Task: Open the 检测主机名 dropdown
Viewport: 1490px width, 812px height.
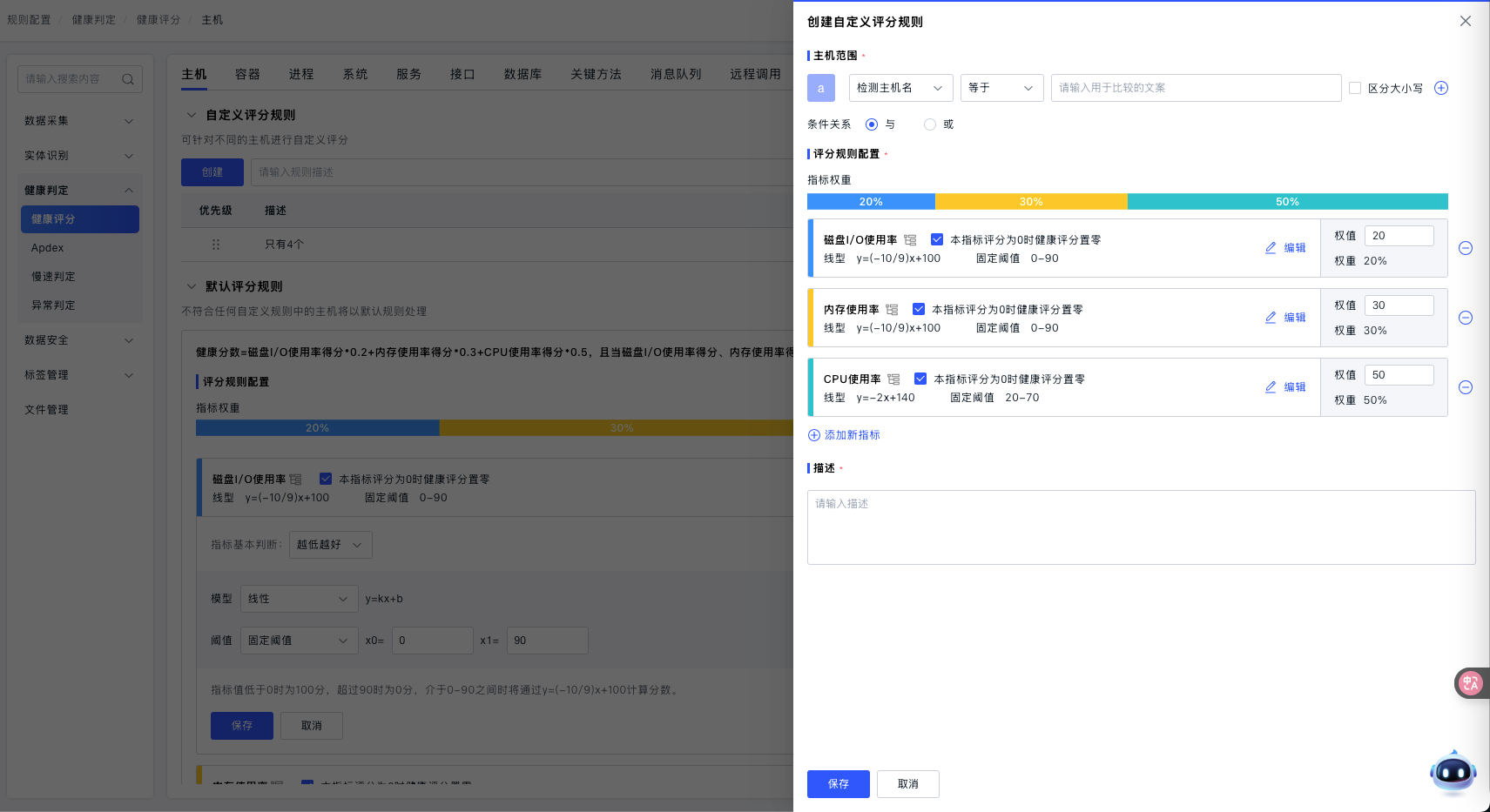Action: 900,88
